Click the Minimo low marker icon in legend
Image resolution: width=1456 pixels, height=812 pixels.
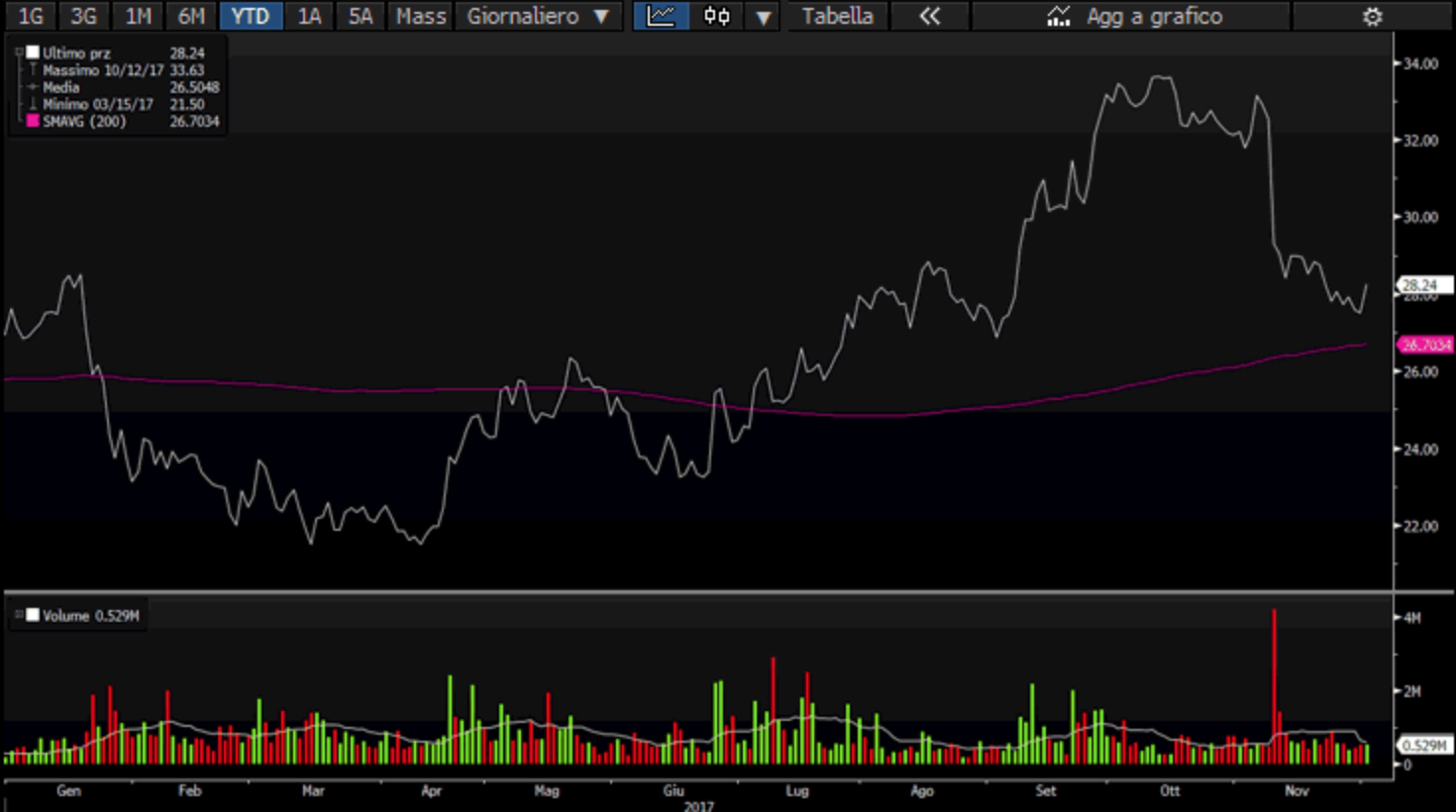coord(33,104)
